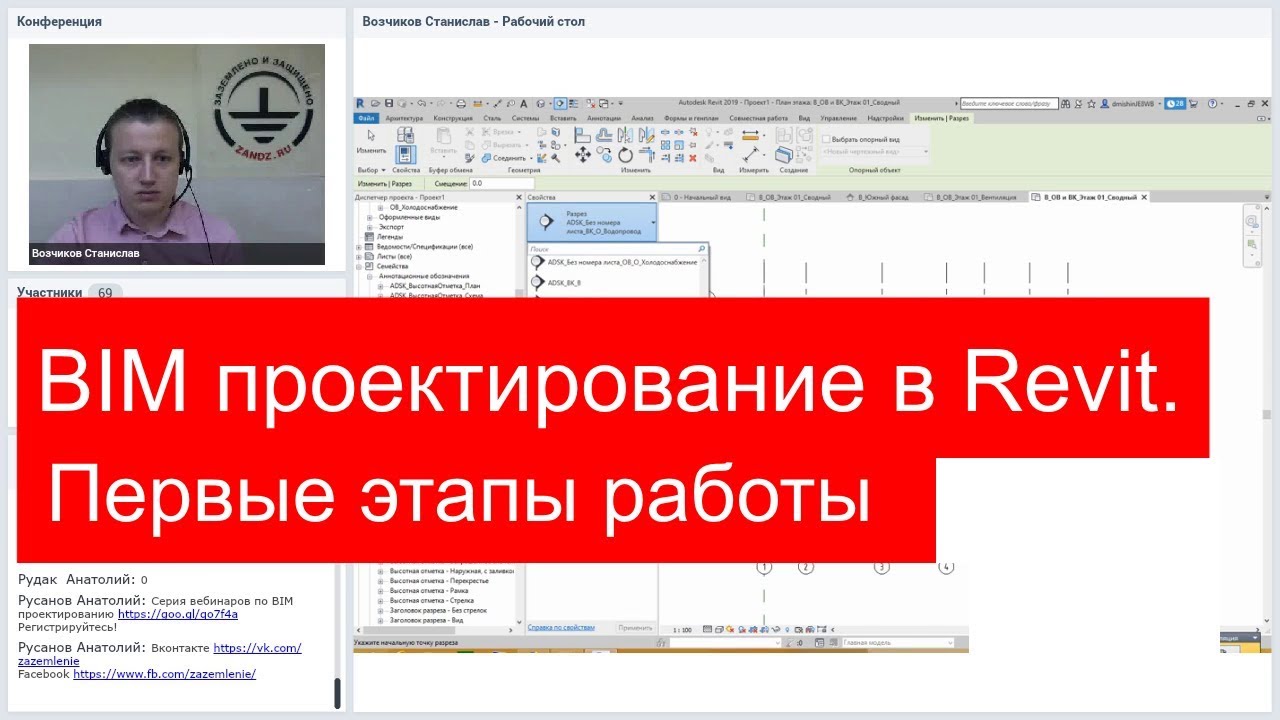The width and height of the screenshot is (1280, 720).
Task: Click the star favorites icon in title bar
Action: (x=1091, y=104)
